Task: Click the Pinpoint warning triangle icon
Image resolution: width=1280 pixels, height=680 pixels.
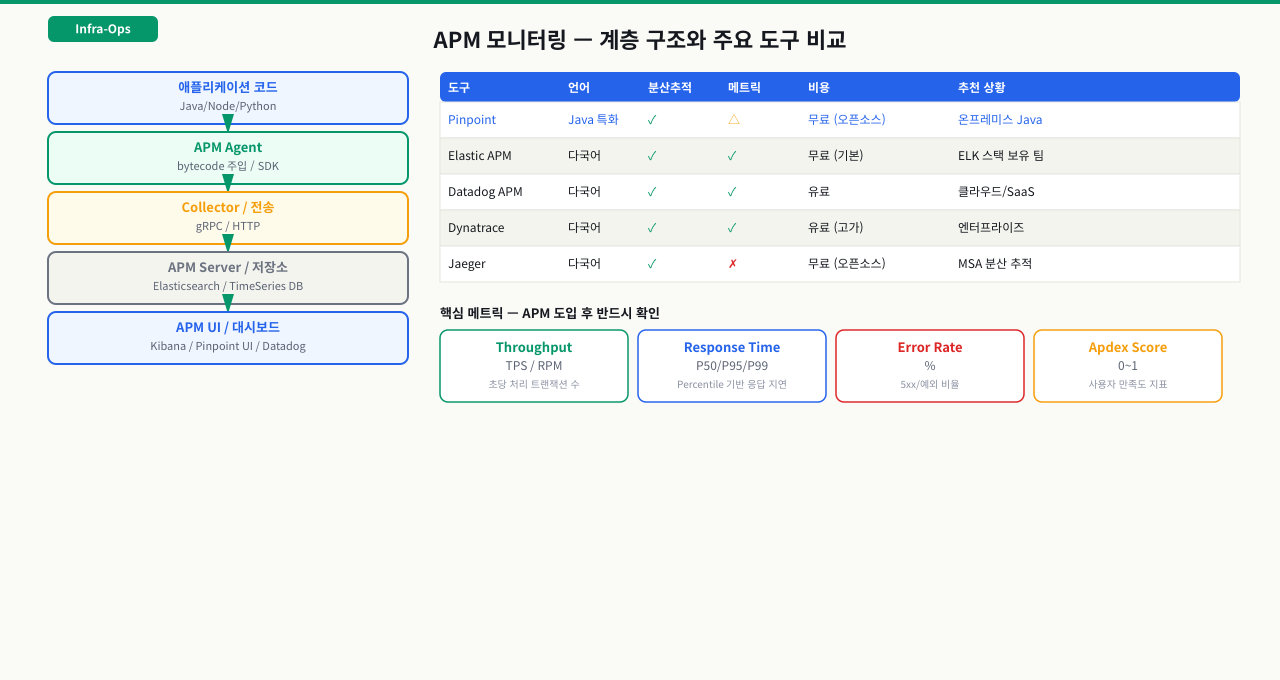Action: tap(734, 119)
